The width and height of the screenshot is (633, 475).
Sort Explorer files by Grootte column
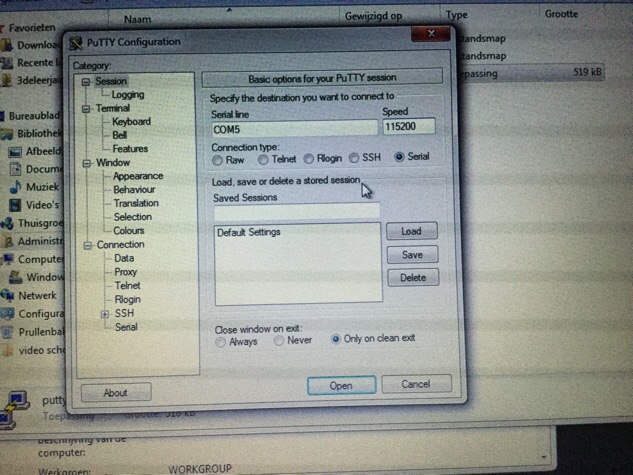(x=561, y=14)
